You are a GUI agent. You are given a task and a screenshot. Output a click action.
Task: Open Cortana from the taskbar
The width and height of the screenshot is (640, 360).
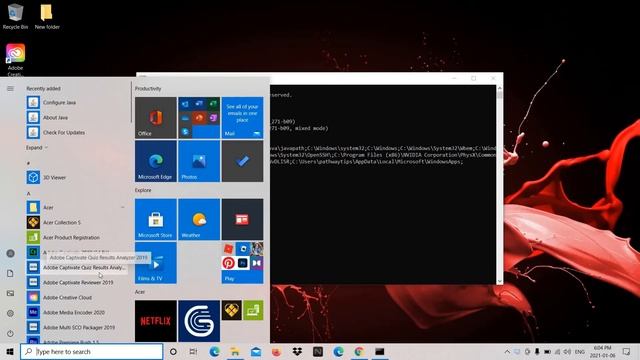pos(173,351)
